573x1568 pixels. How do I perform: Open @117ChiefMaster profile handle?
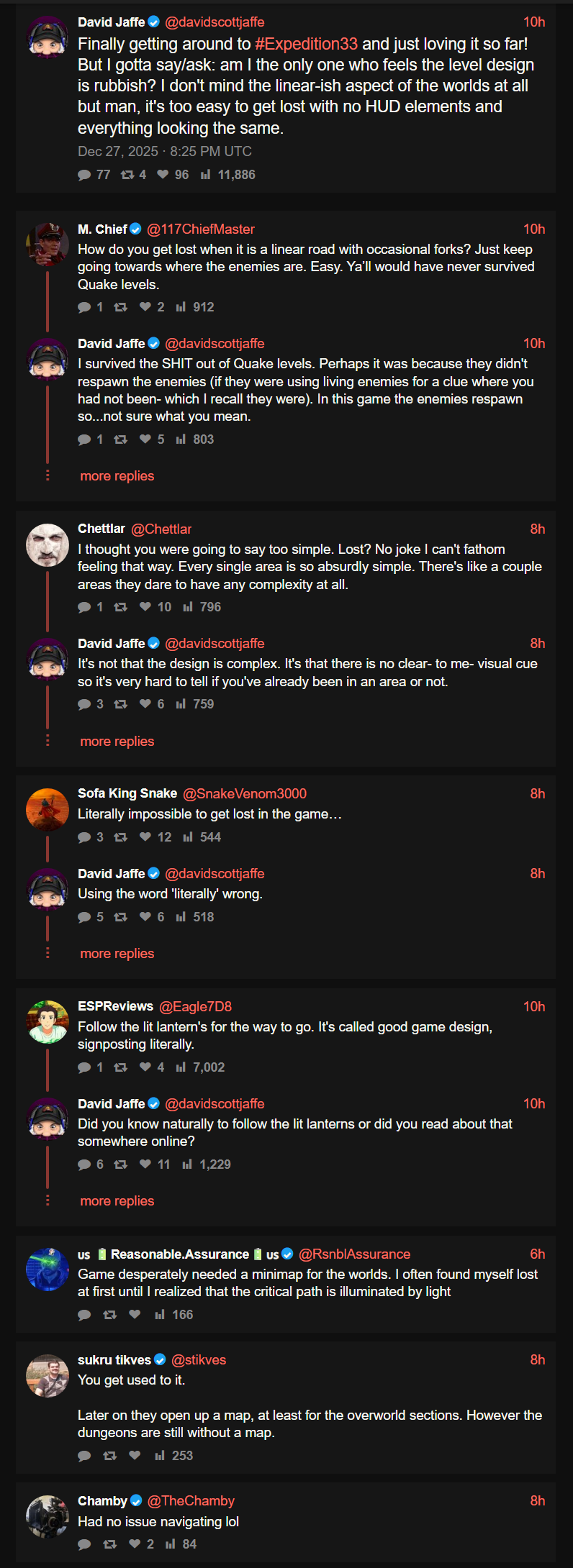(201, 229)
